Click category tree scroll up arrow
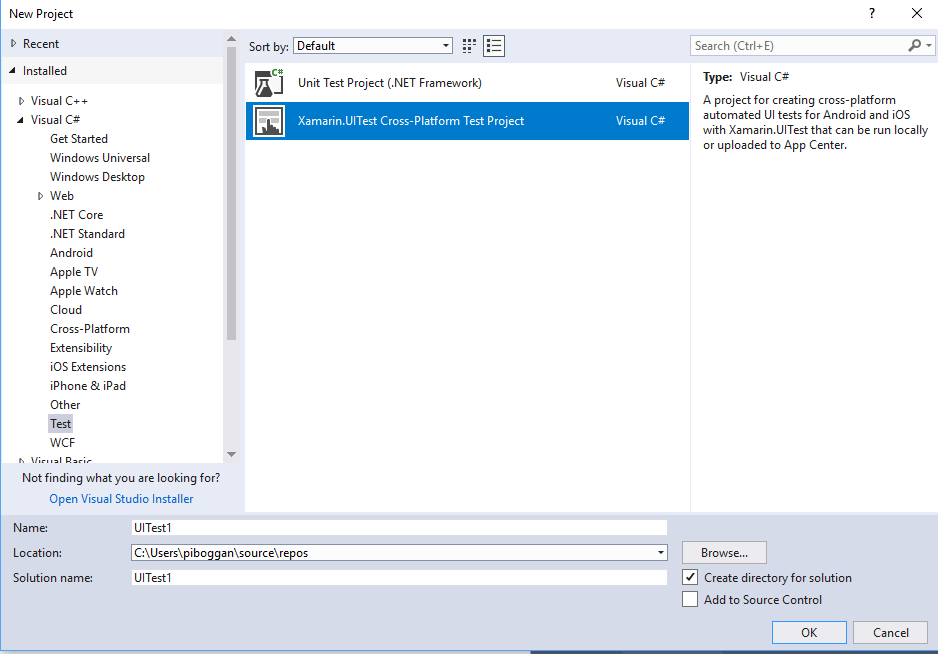Image resolution: width=938 pixels, height=654 pixels. click(232, 39)
